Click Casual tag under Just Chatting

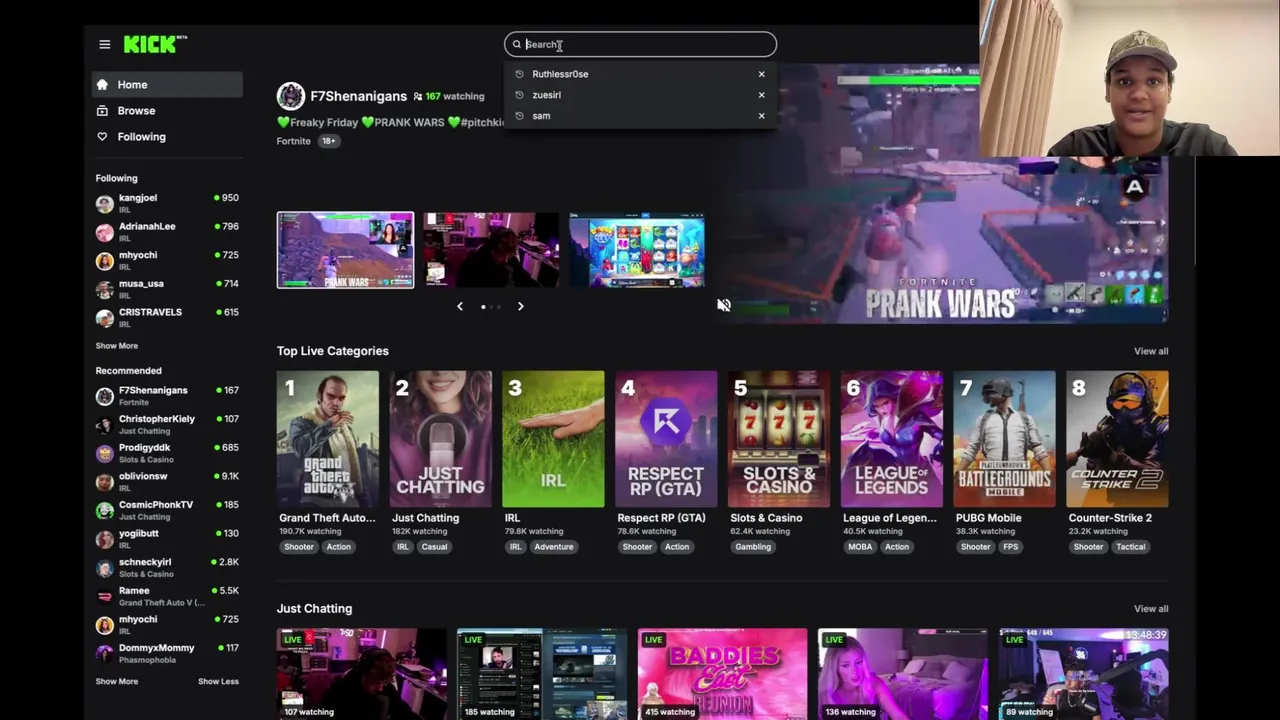coord(434,547)
